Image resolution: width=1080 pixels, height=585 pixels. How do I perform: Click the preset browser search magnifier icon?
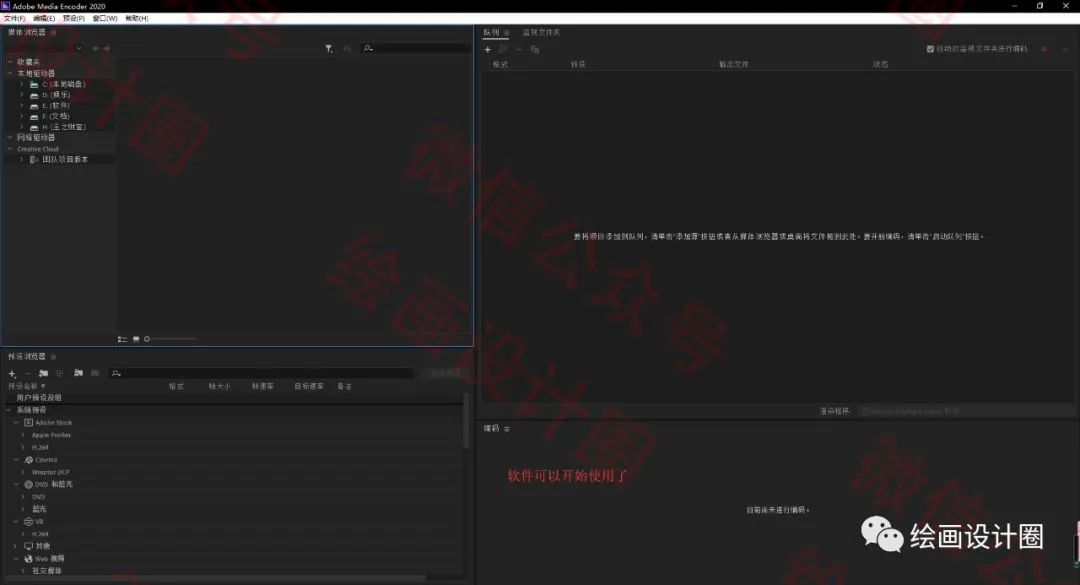116,373
